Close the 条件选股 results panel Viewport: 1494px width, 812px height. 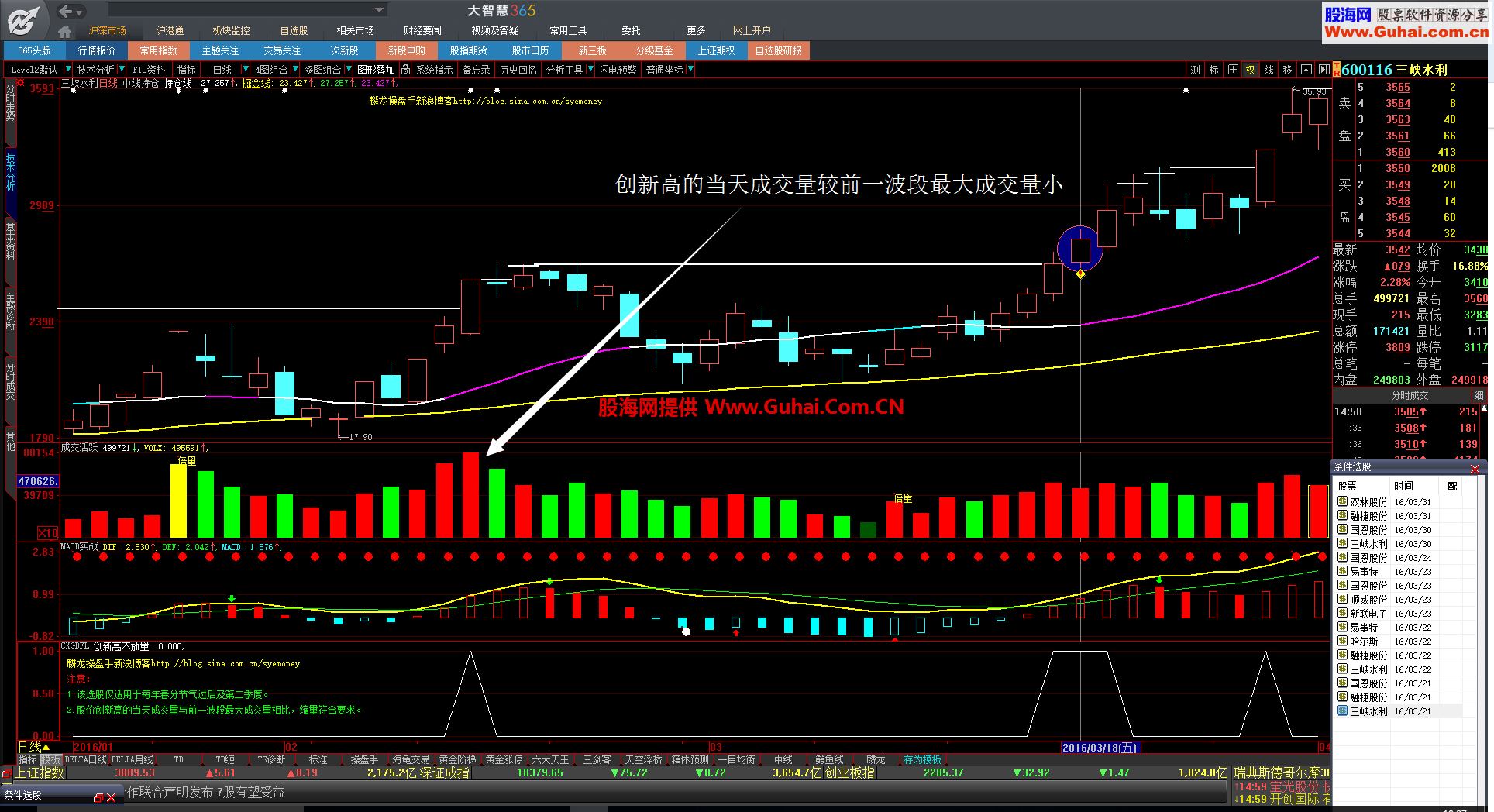(x=1475, y=469)
